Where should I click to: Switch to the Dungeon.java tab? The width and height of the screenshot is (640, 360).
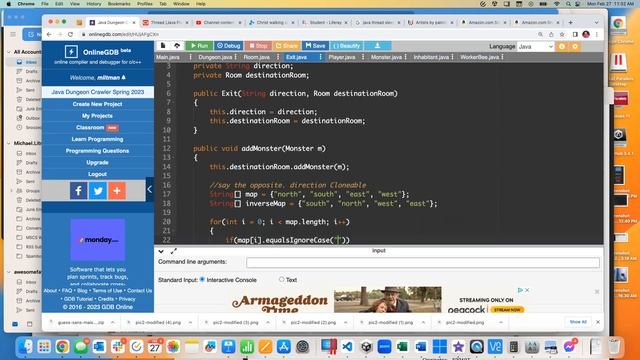(x=215, y=57)
